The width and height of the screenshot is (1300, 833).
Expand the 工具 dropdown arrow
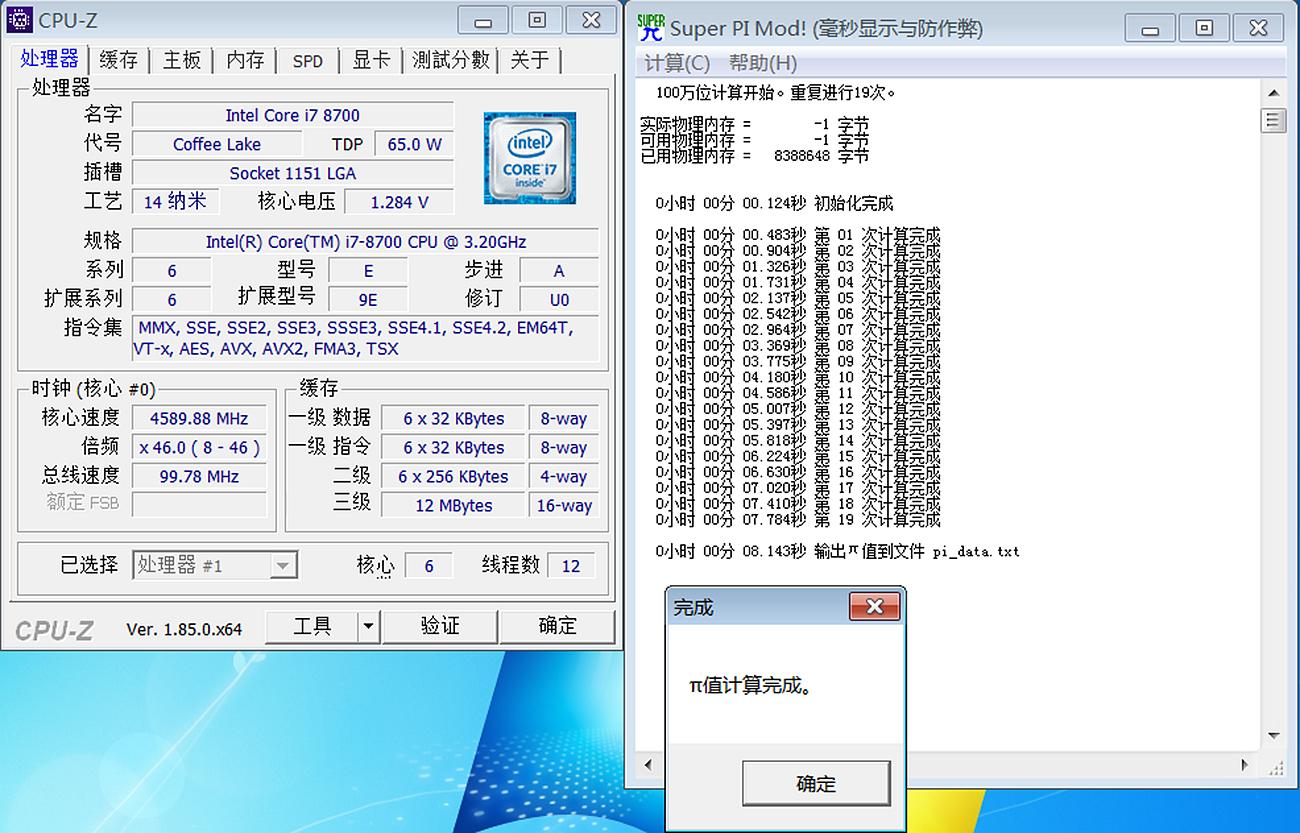[368, 626]
